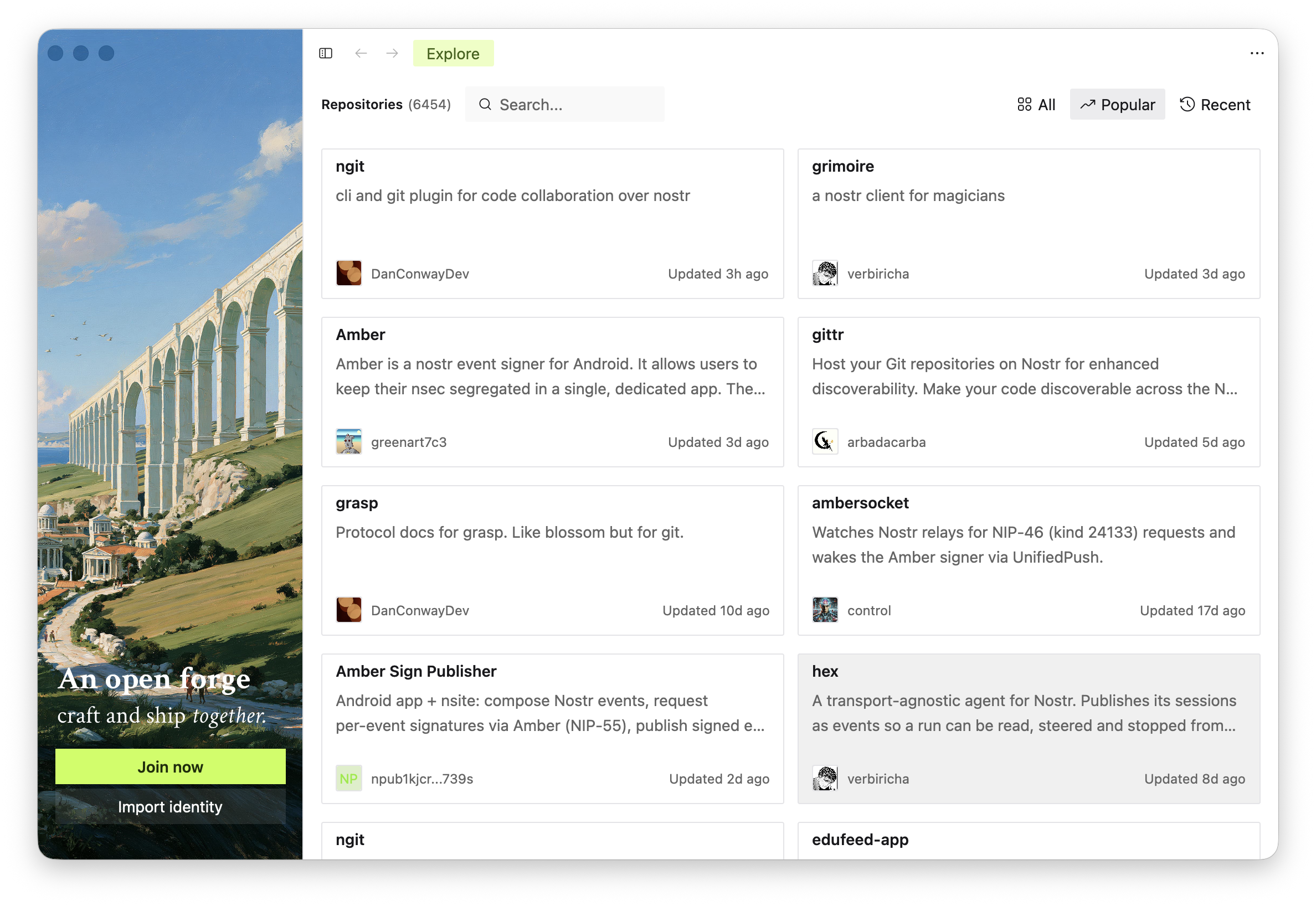Open the edufeed-app repository title

point(860,840)
